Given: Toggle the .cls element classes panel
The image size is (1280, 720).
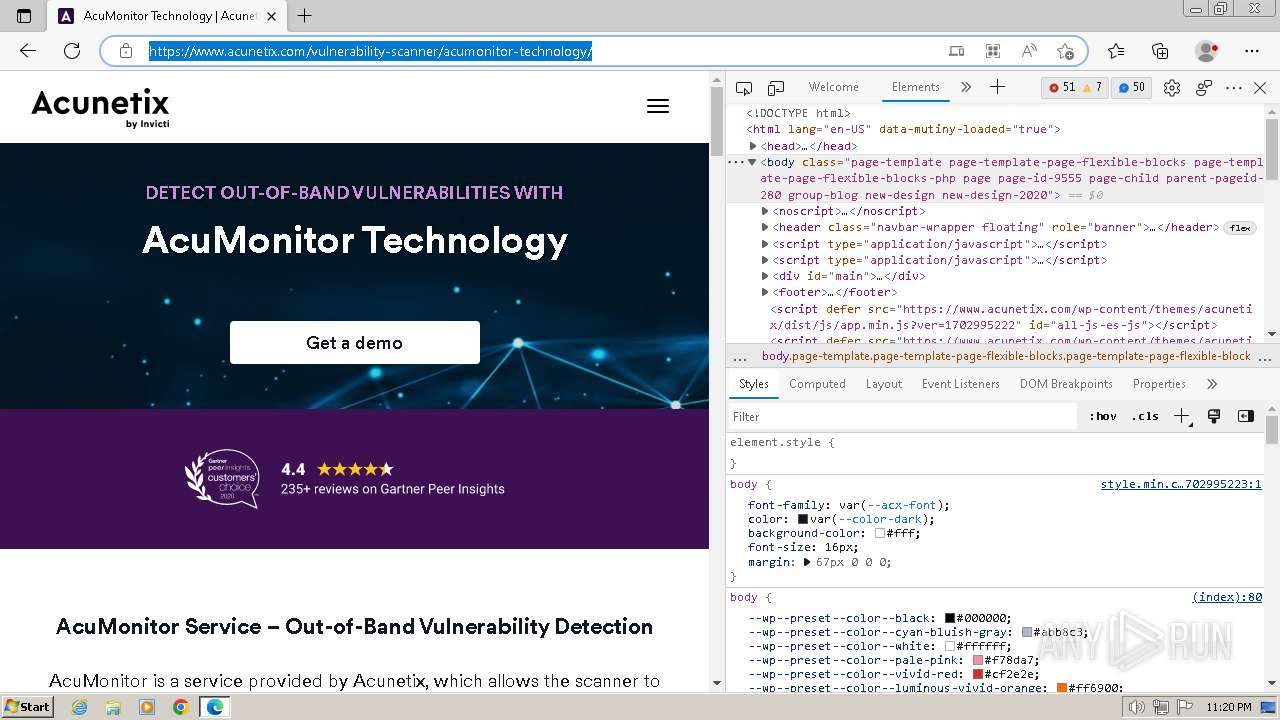Looking at the screenshot, I should [x=1145, y=416].
